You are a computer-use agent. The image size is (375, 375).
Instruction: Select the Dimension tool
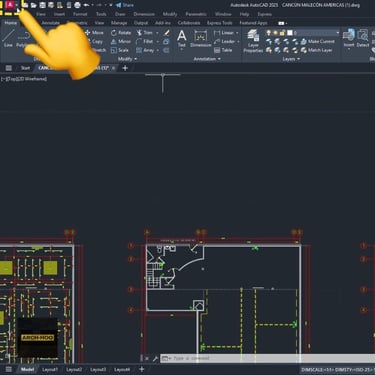(201, 39)
